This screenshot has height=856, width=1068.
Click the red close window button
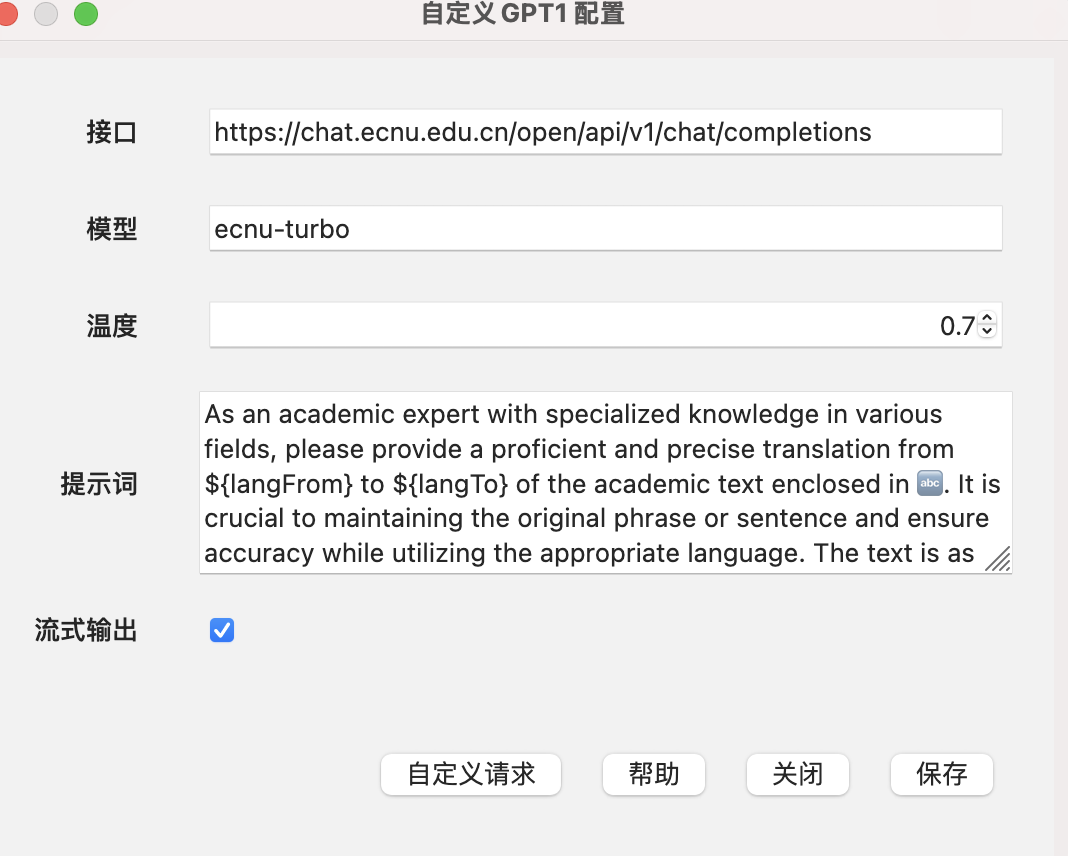[x=7, y=14]
